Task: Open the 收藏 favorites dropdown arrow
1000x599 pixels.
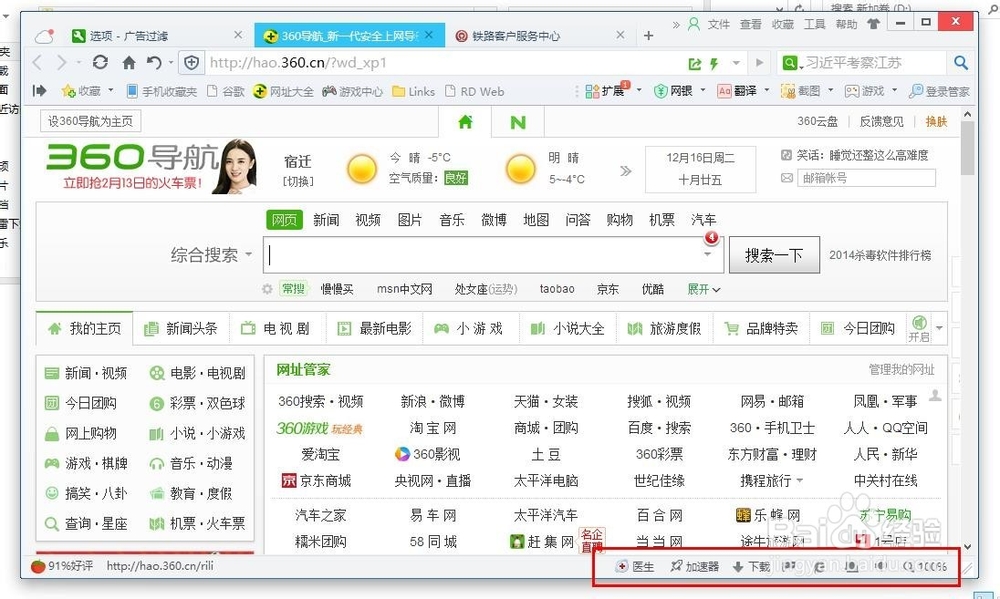Action: (110, 90)
